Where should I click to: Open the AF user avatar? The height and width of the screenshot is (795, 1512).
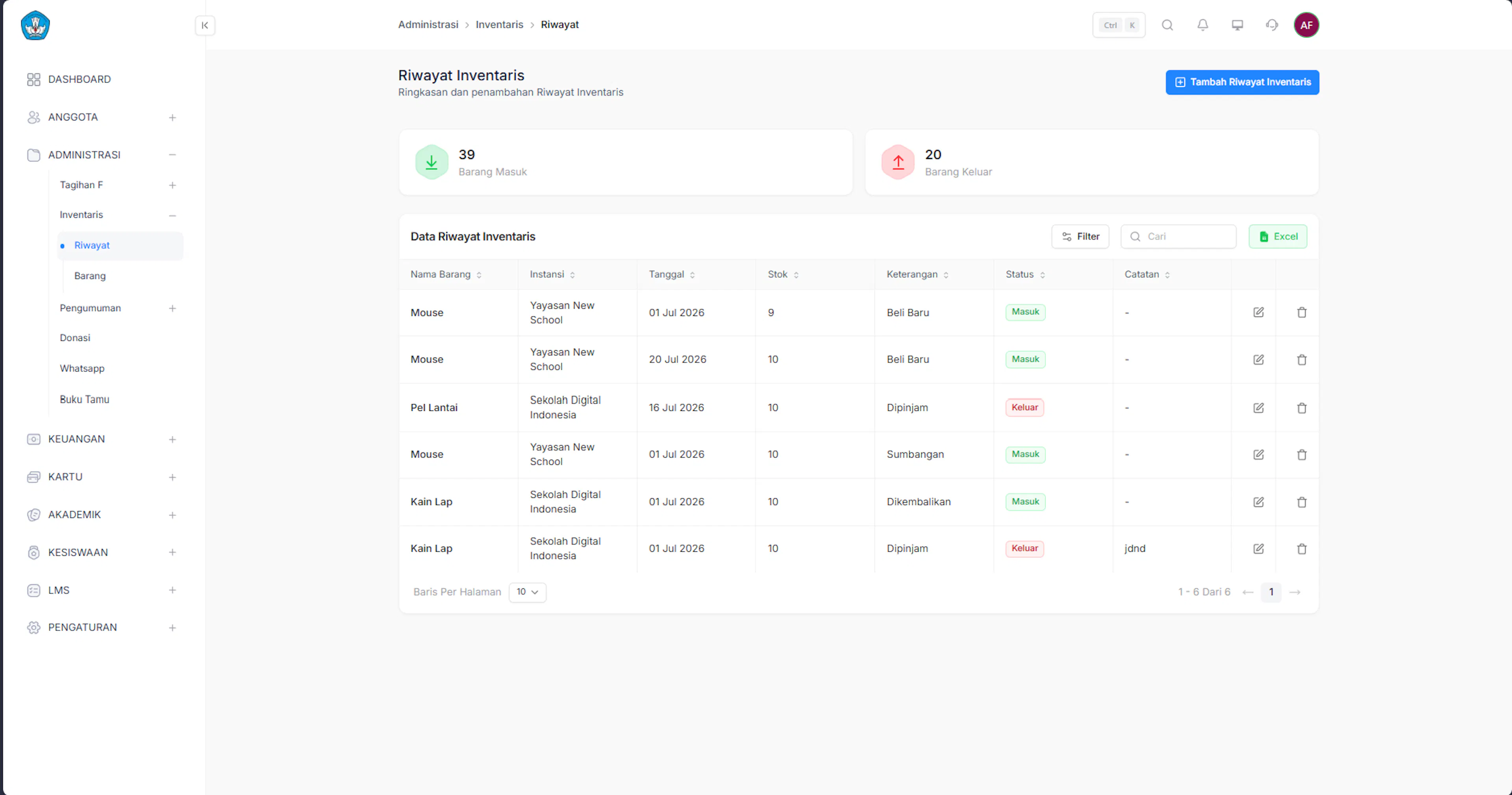(x=1306, y=25)
